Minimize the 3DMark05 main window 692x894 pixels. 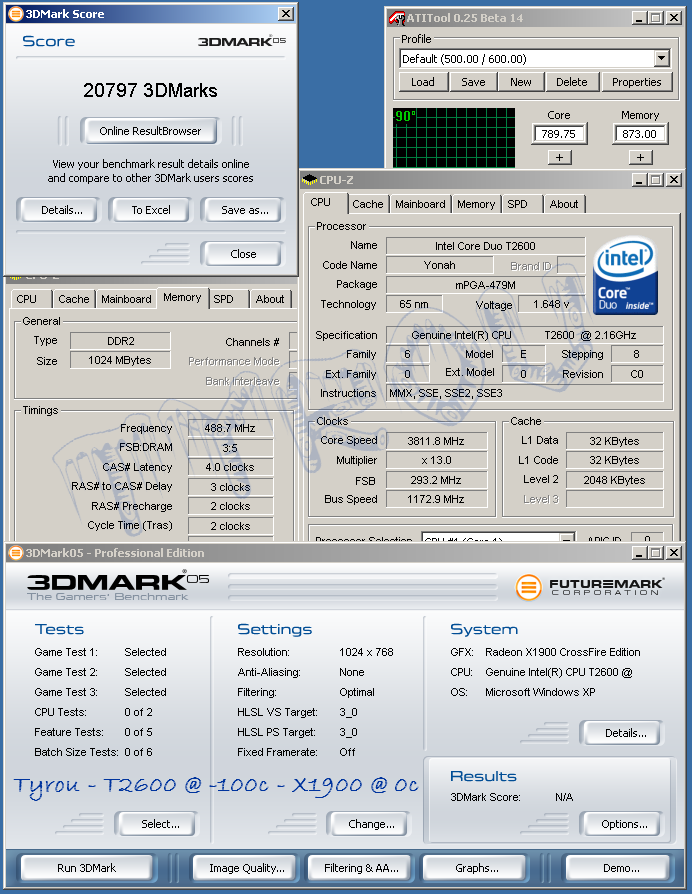click(640, 552)
